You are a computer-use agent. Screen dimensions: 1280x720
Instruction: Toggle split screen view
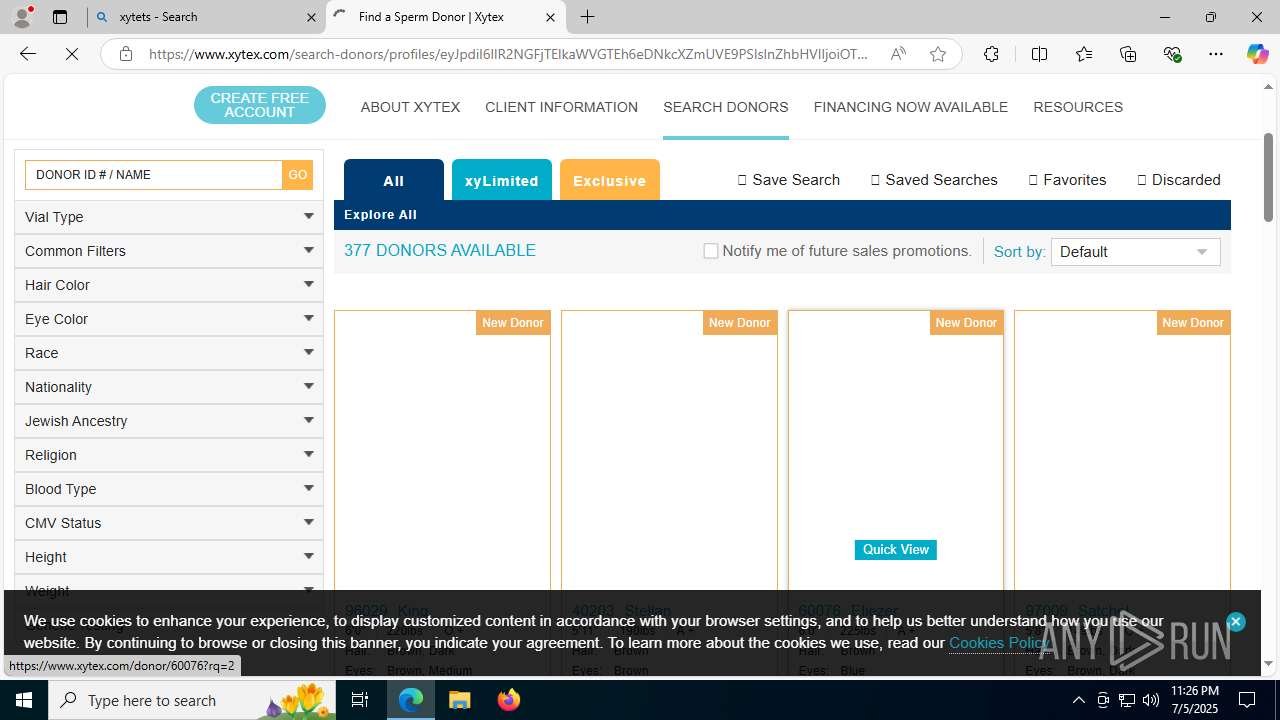tap(1039, 54)
